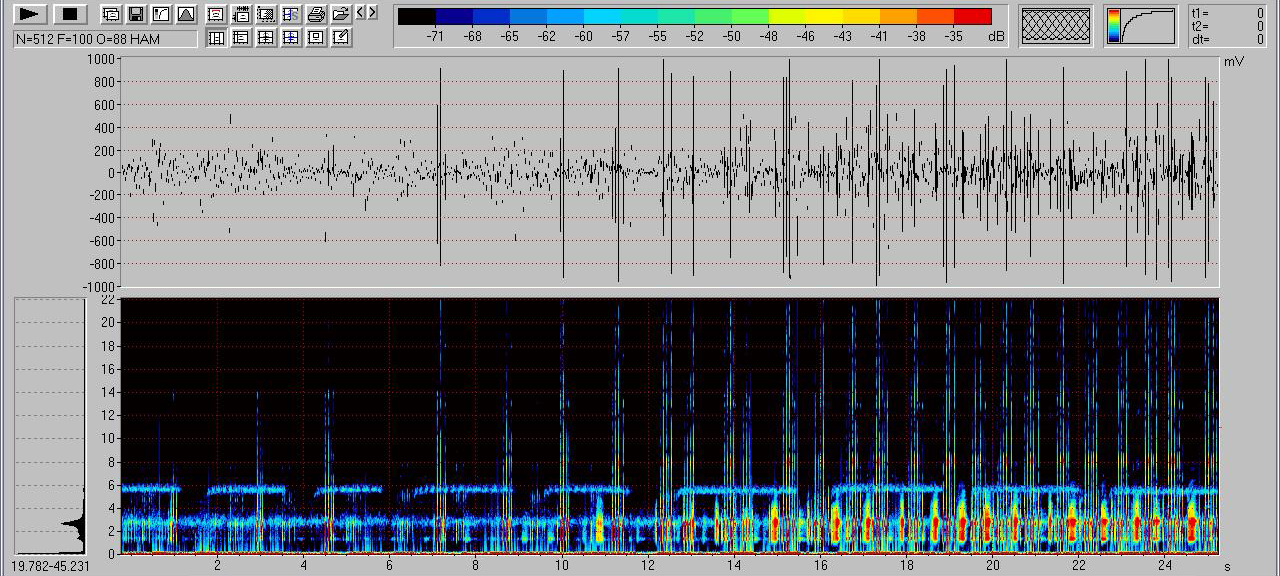Toggle the four-pane grid button with blue line
The width and height of the screenshot is (1280, 576).
click(x=291, y=38)
